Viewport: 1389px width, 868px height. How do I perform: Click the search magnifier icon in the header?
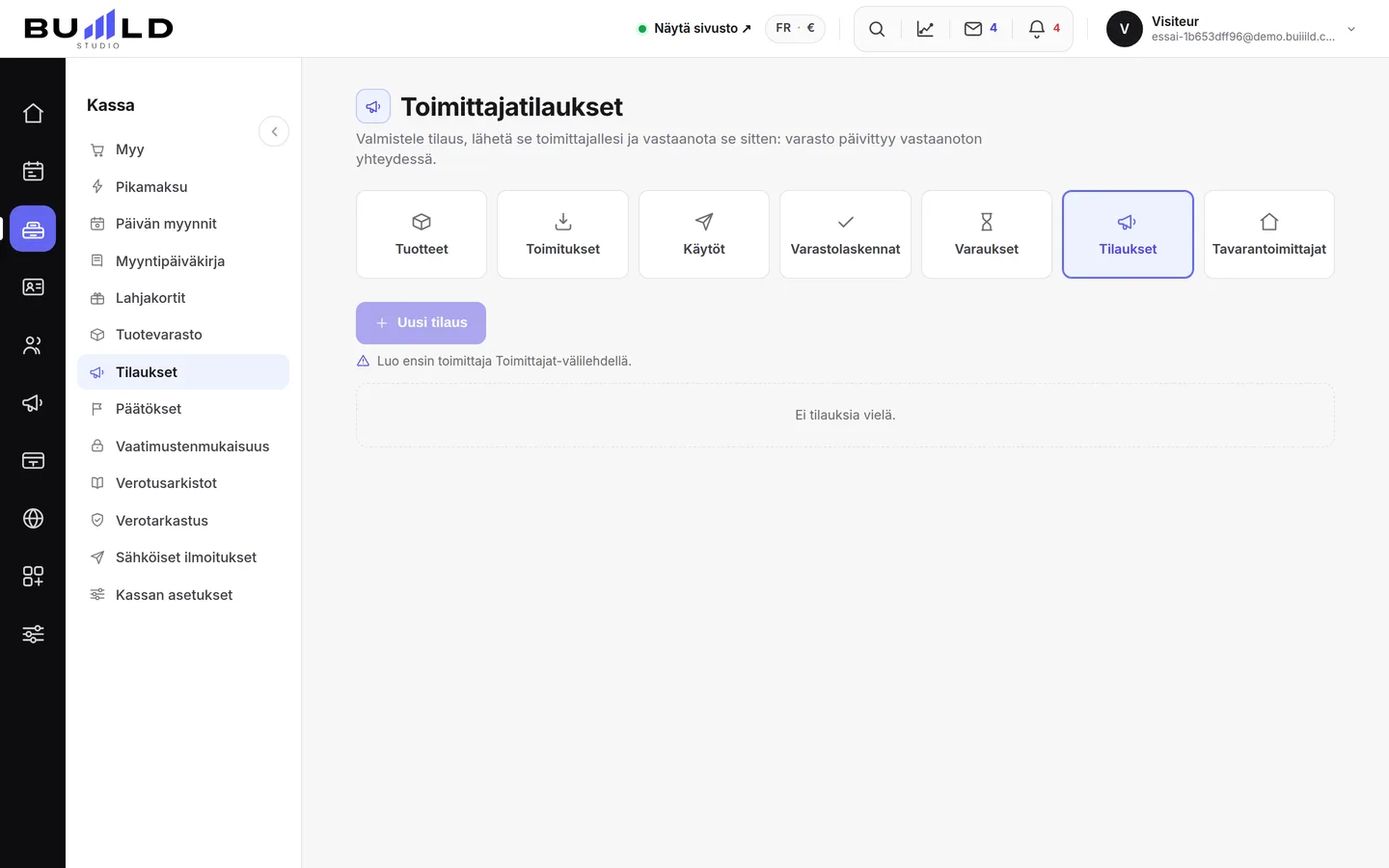click(877, 29)
